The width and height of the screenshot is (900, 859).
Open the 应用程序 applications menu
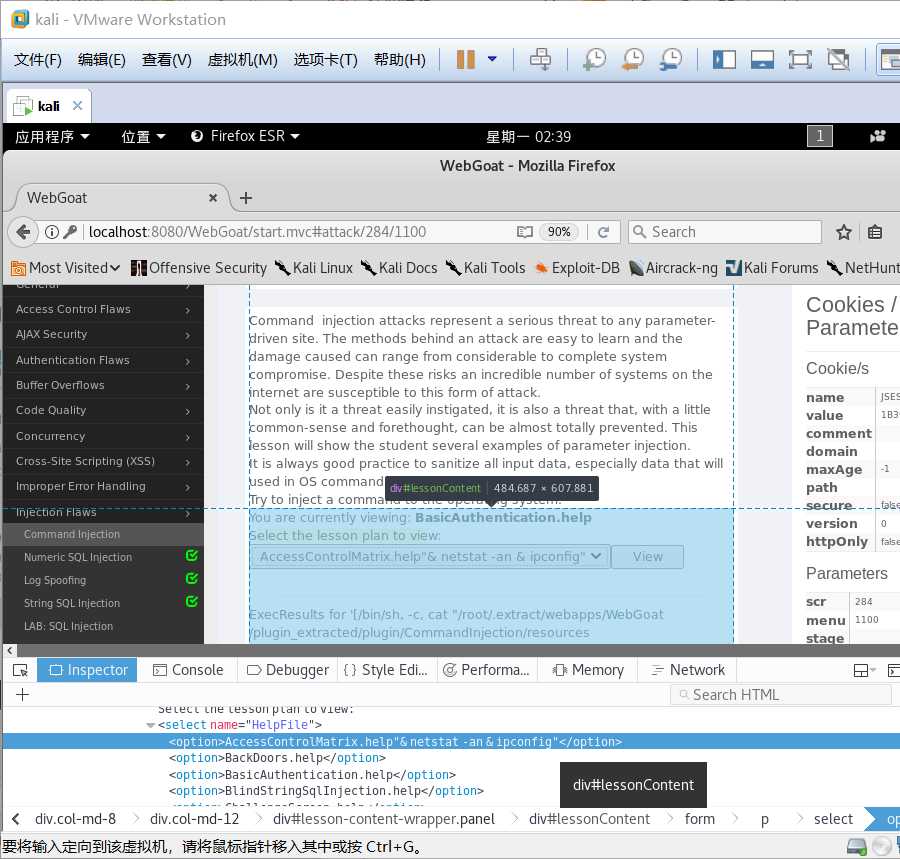click(52, 137)
